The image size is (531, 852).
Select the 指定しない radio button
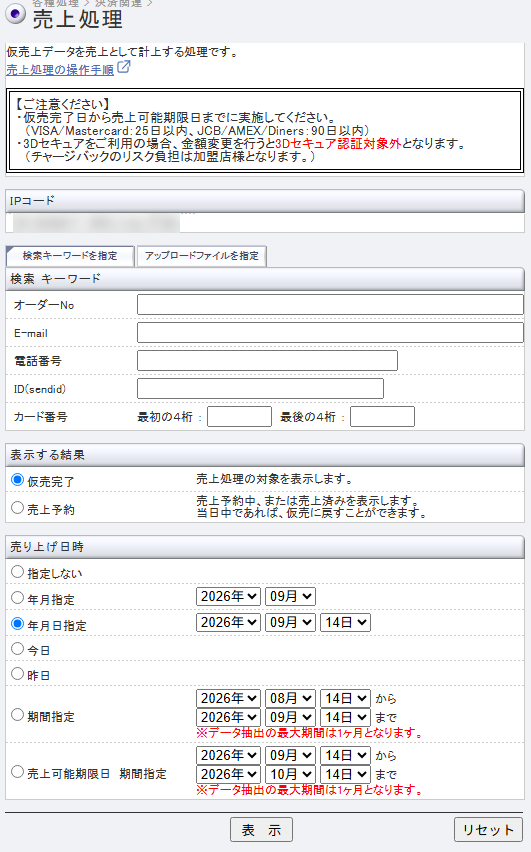click(x=17, y=572)
